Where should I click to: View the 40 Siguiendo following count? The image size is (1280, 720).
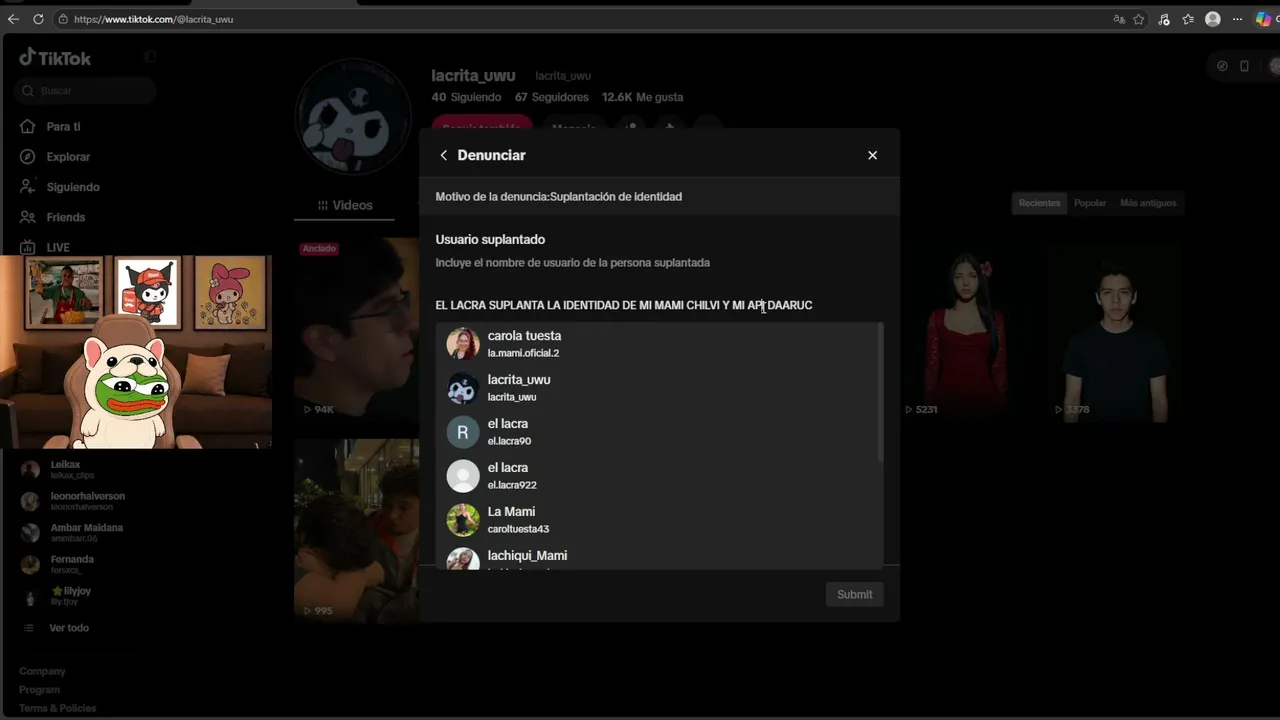pyautogui.click(x=466, y=97)
